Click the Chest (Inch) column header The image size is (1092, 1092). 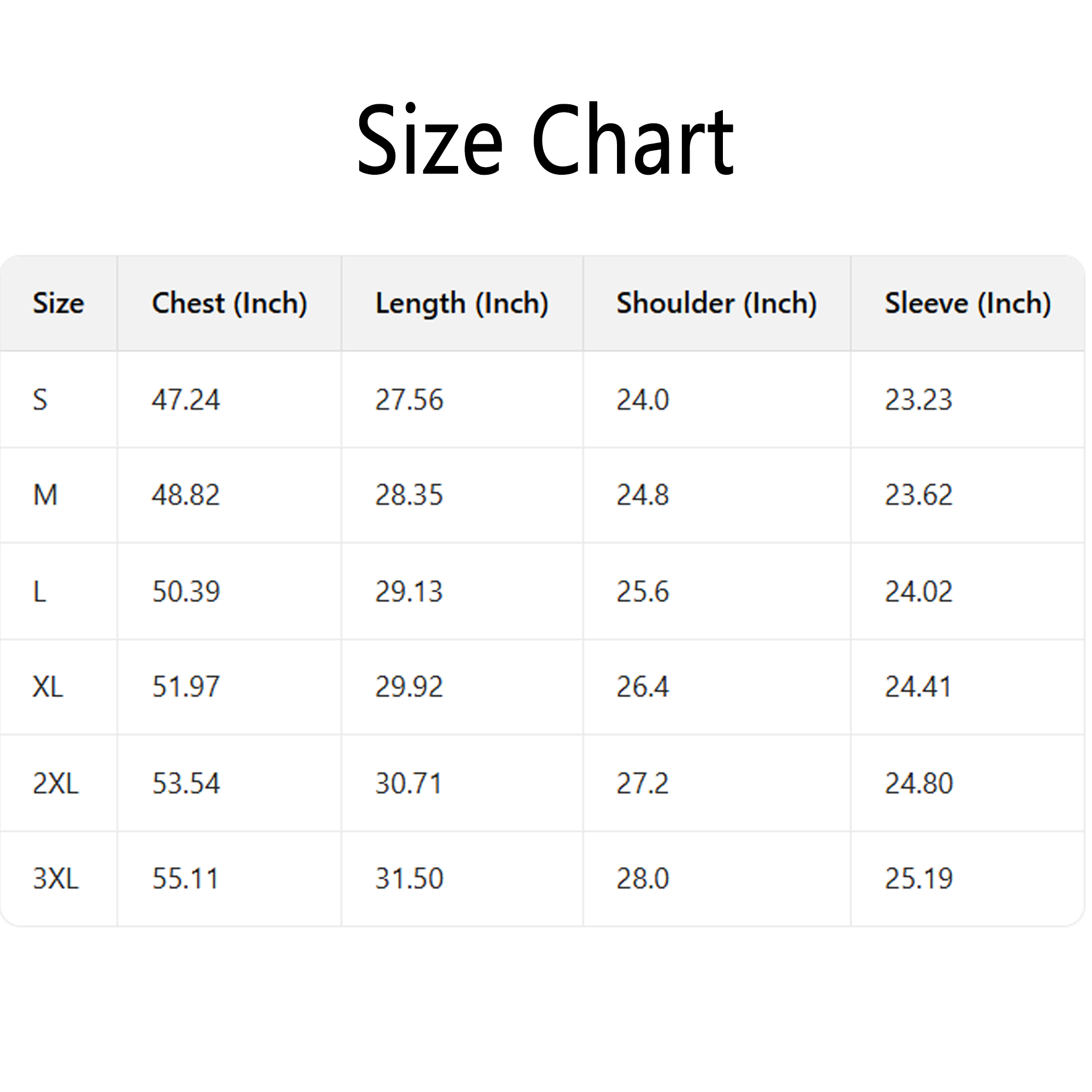coord(229,304)
